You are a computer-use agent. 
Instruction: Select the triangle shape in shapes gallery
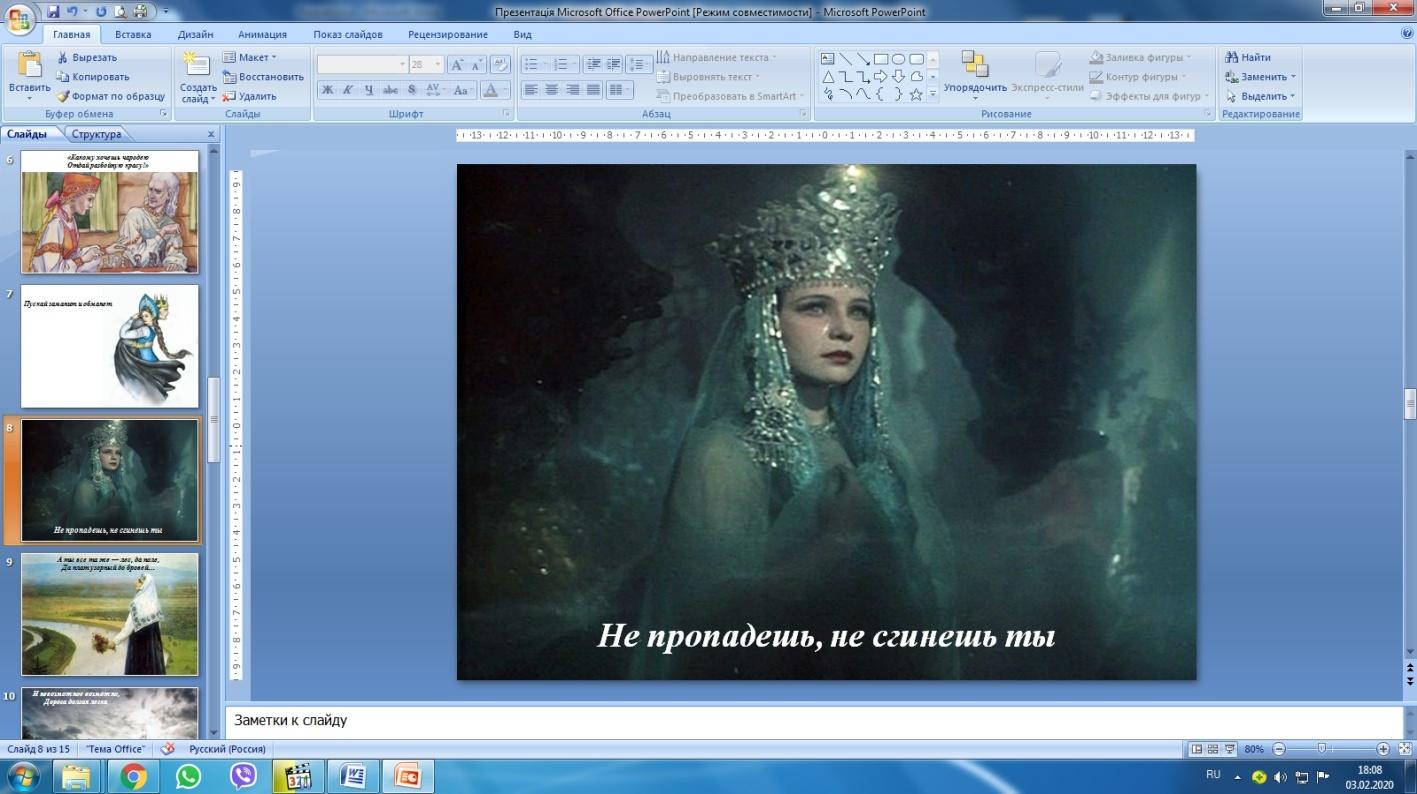pos(828,77)
